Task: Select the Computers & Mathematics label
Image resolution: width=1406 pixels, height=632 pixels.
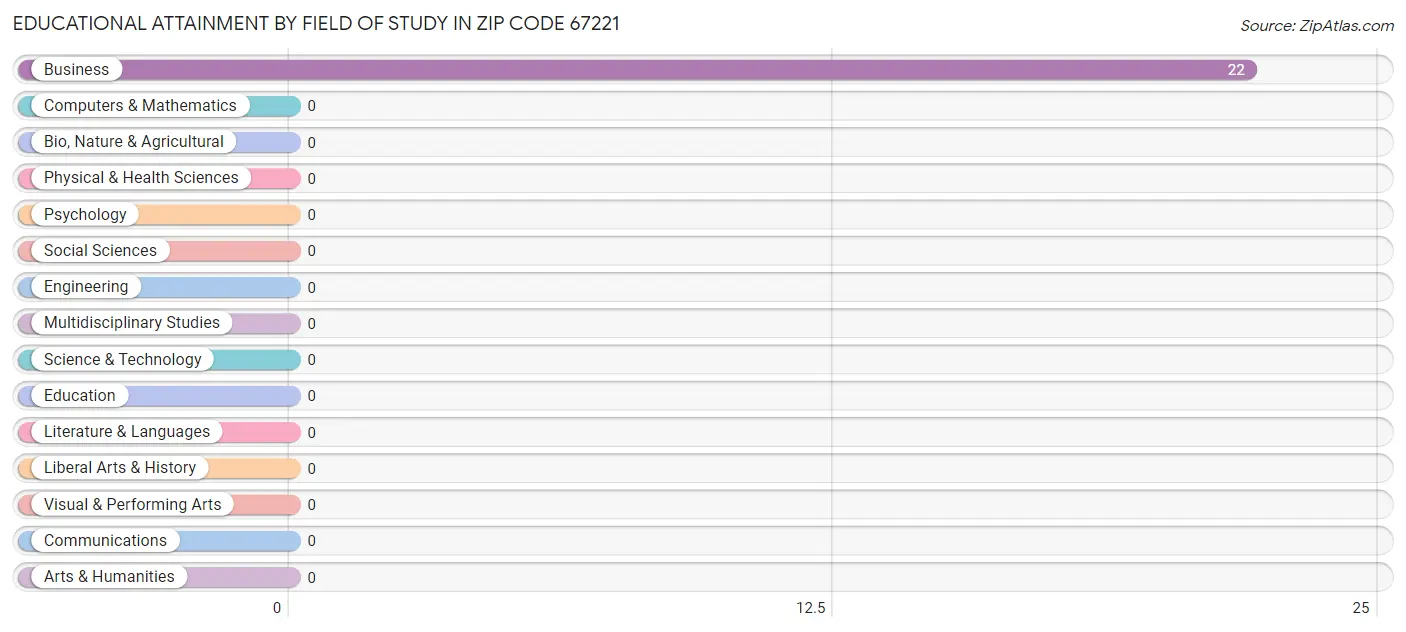Action: tap(140, 105)
